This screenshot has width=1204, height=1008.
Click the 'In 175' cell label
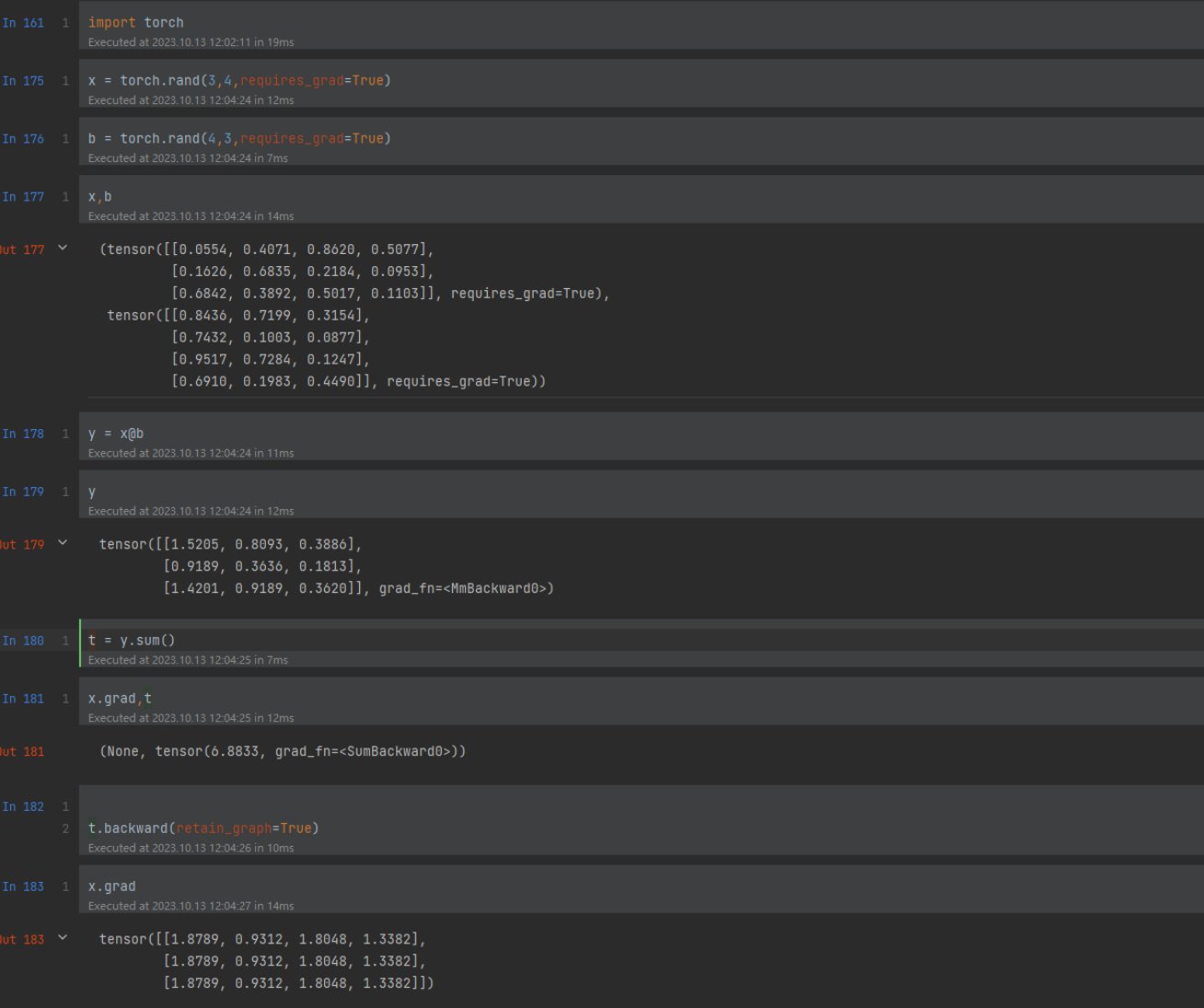[23, 81]
